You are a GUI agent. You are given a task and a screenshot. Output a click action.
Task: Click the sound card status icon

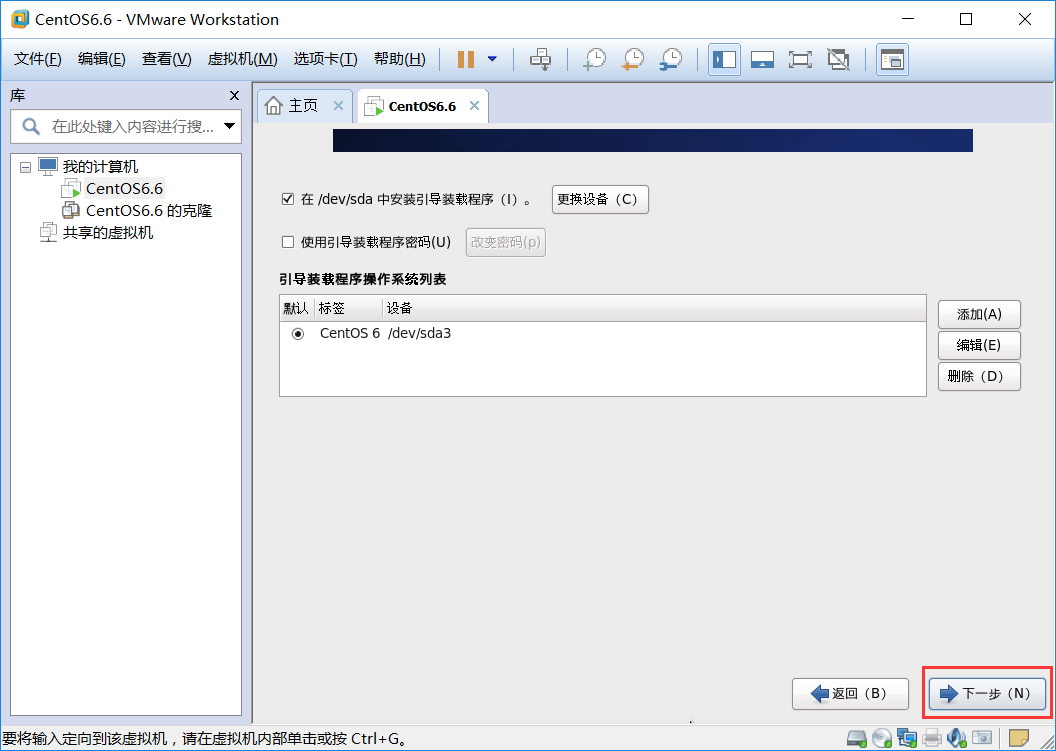956,738
